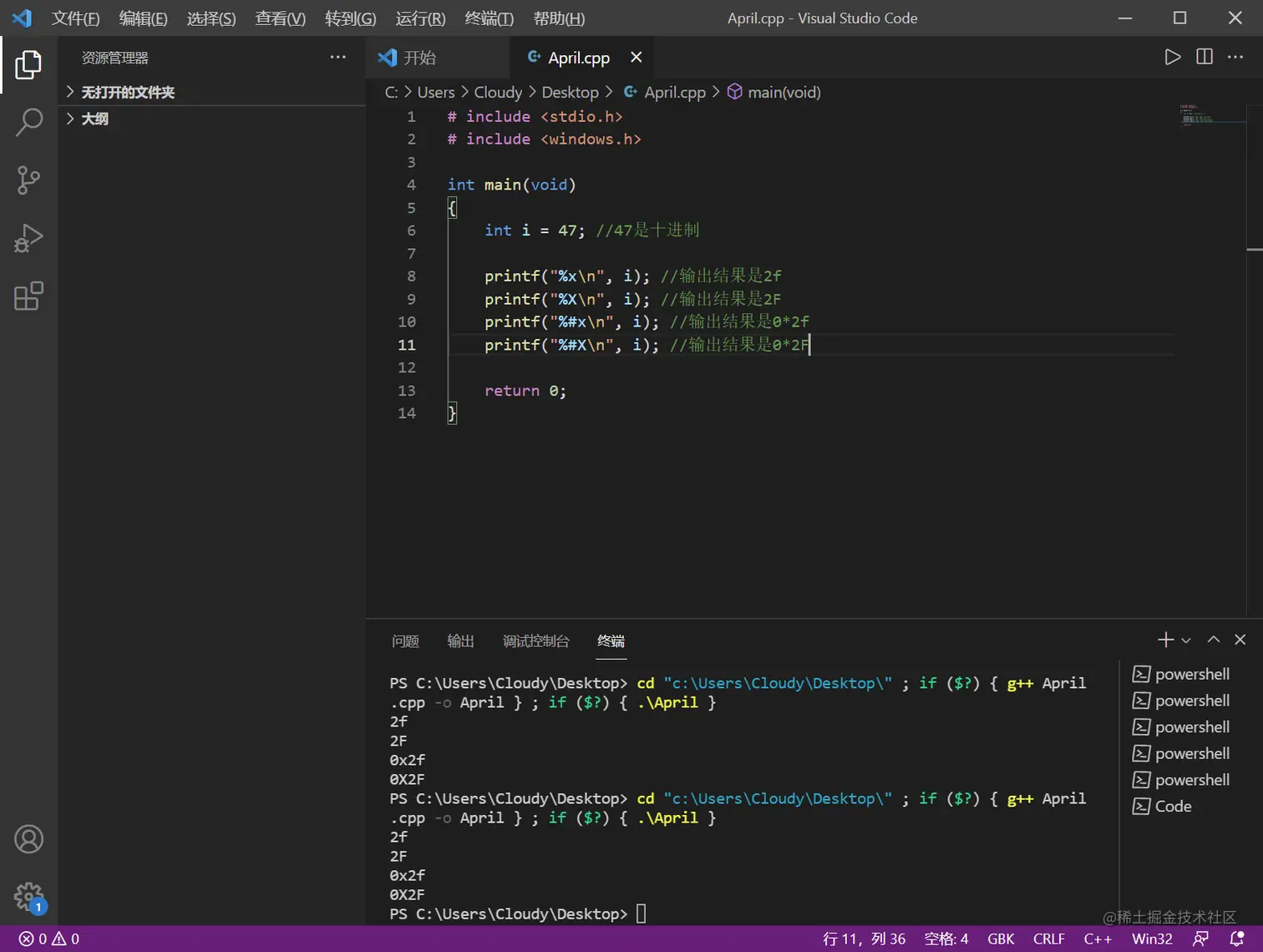The height and width of the screenshot is (952, 1263).
Task: Open Run and Debug view
Action: point(28,238)
